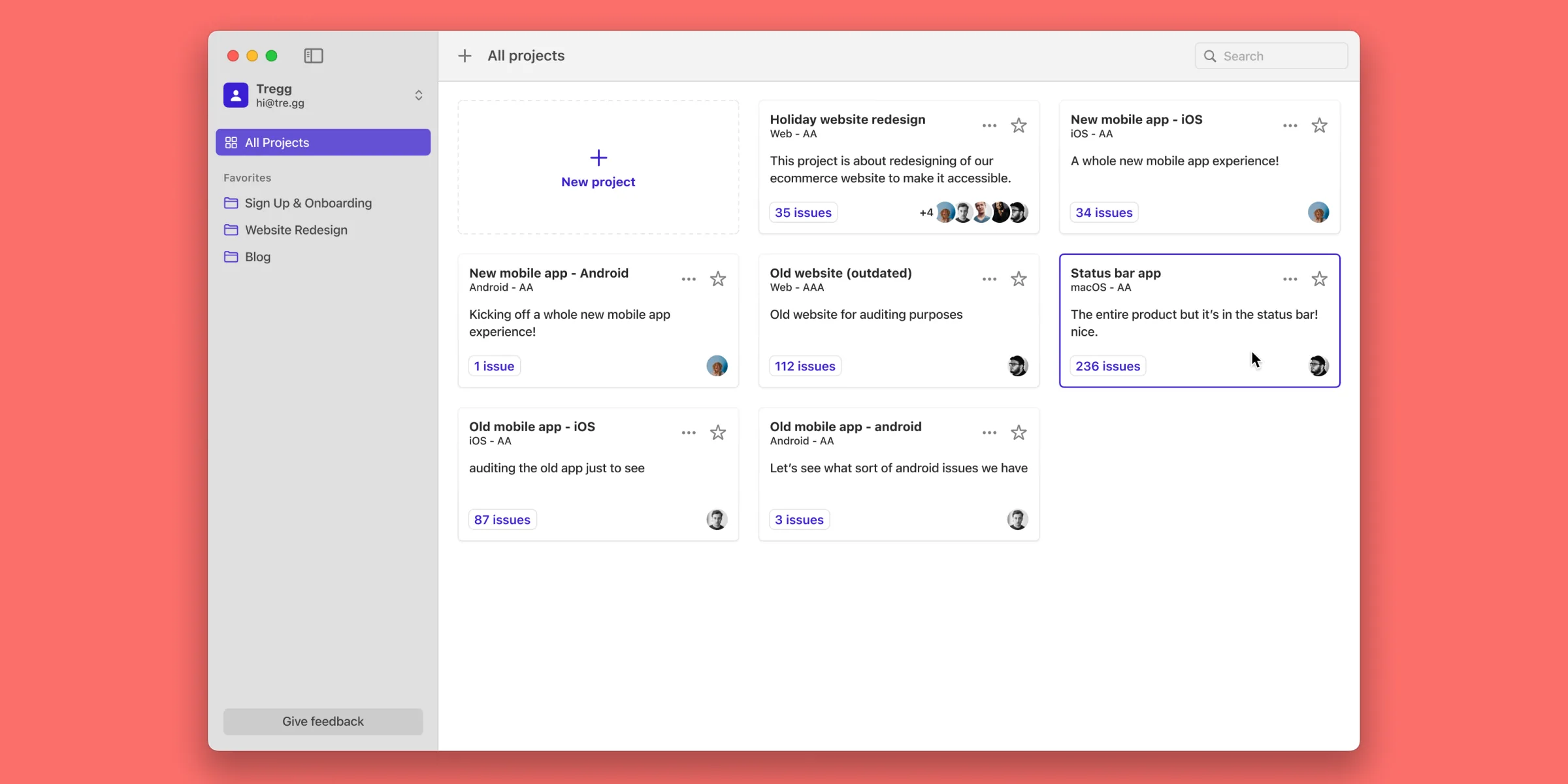
Task: Click the Give feedback button
Action: click(x=323, y=721)
